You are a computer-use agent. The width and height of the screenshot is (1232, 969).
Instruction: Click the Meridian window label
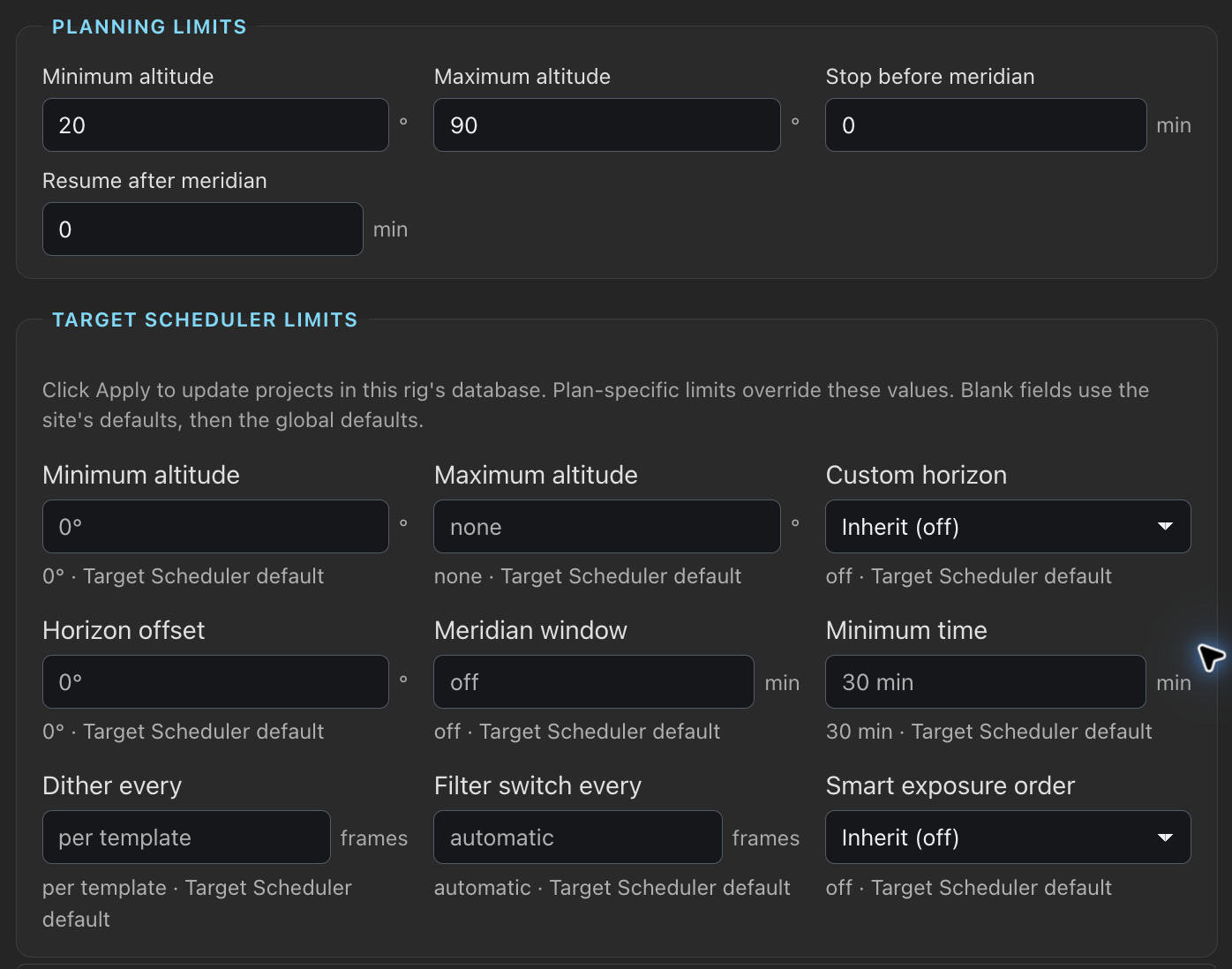[x=530, y=630]
